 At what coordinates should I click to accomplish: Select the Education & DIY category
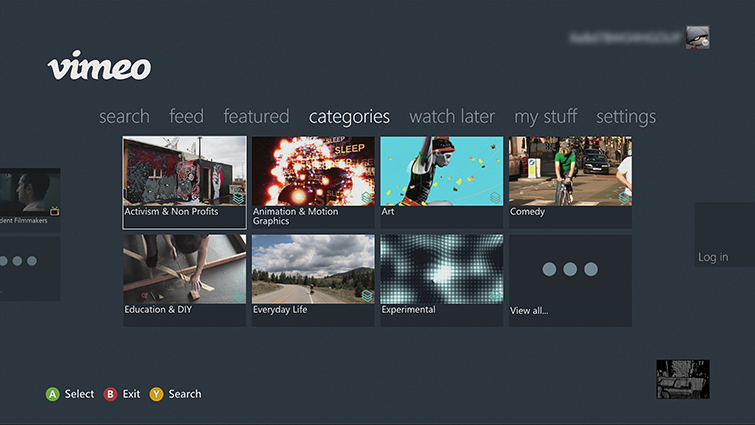coord(184,279)
